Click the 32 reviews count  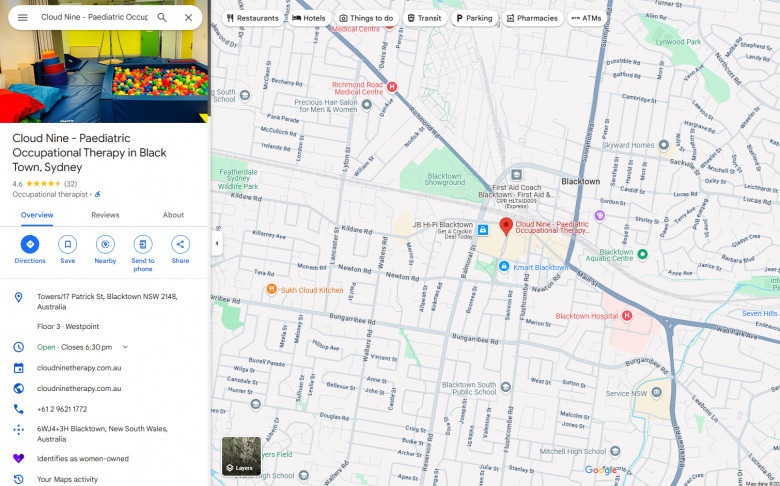click(71, 184)
